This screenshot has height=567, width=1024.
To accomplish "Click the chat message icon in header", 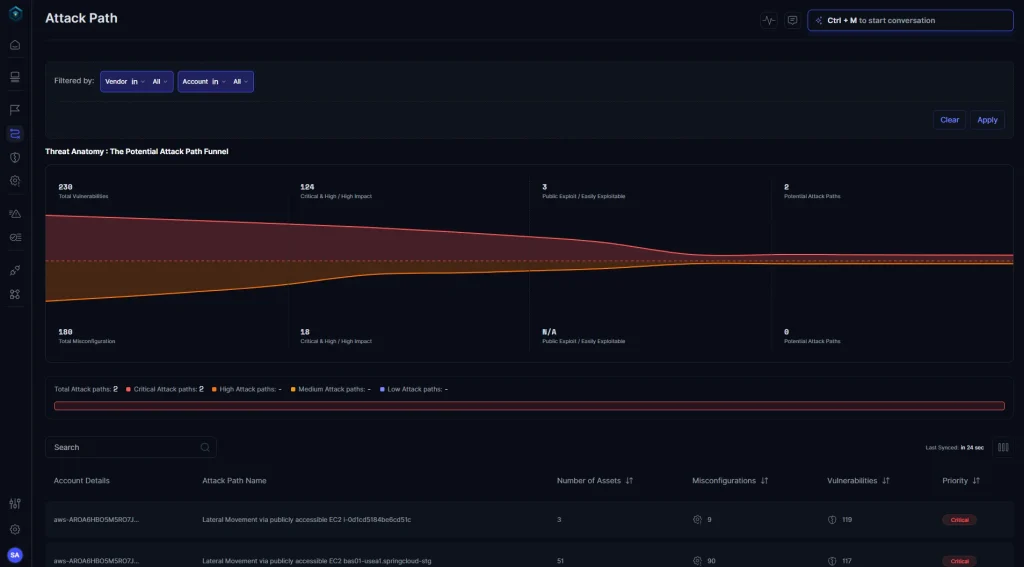I will [792, 20].
